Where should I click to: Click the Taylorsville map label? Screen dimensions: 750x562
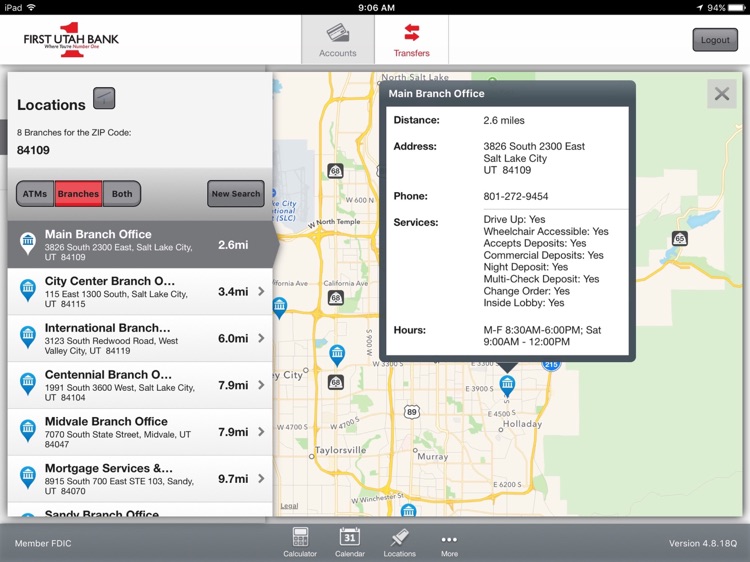(340, 450)
